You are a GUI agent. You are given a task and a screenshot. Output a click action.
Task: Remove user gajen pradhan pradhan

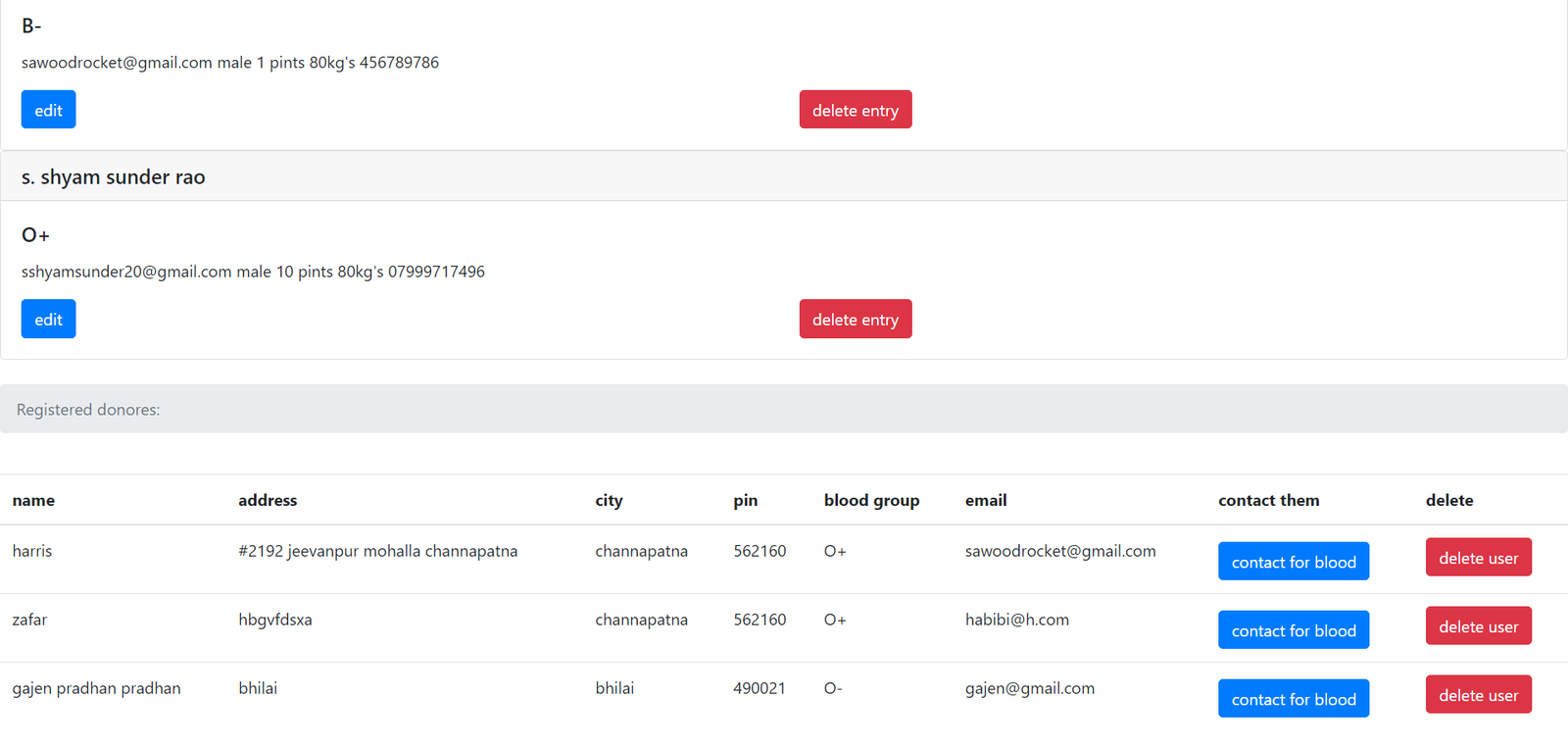[x=1478, y=695]
